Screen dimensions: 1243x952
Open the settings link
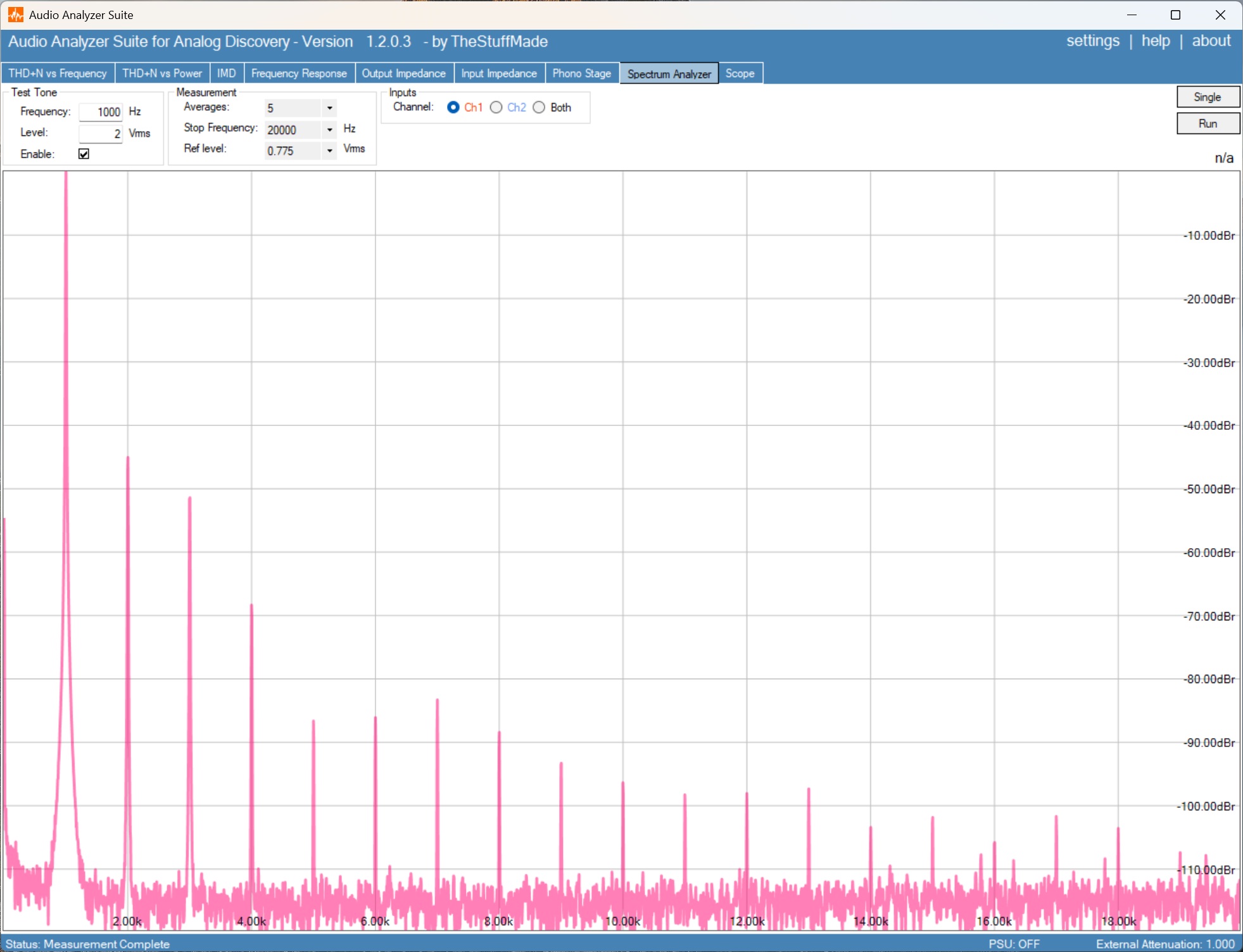pos(1093,41)
